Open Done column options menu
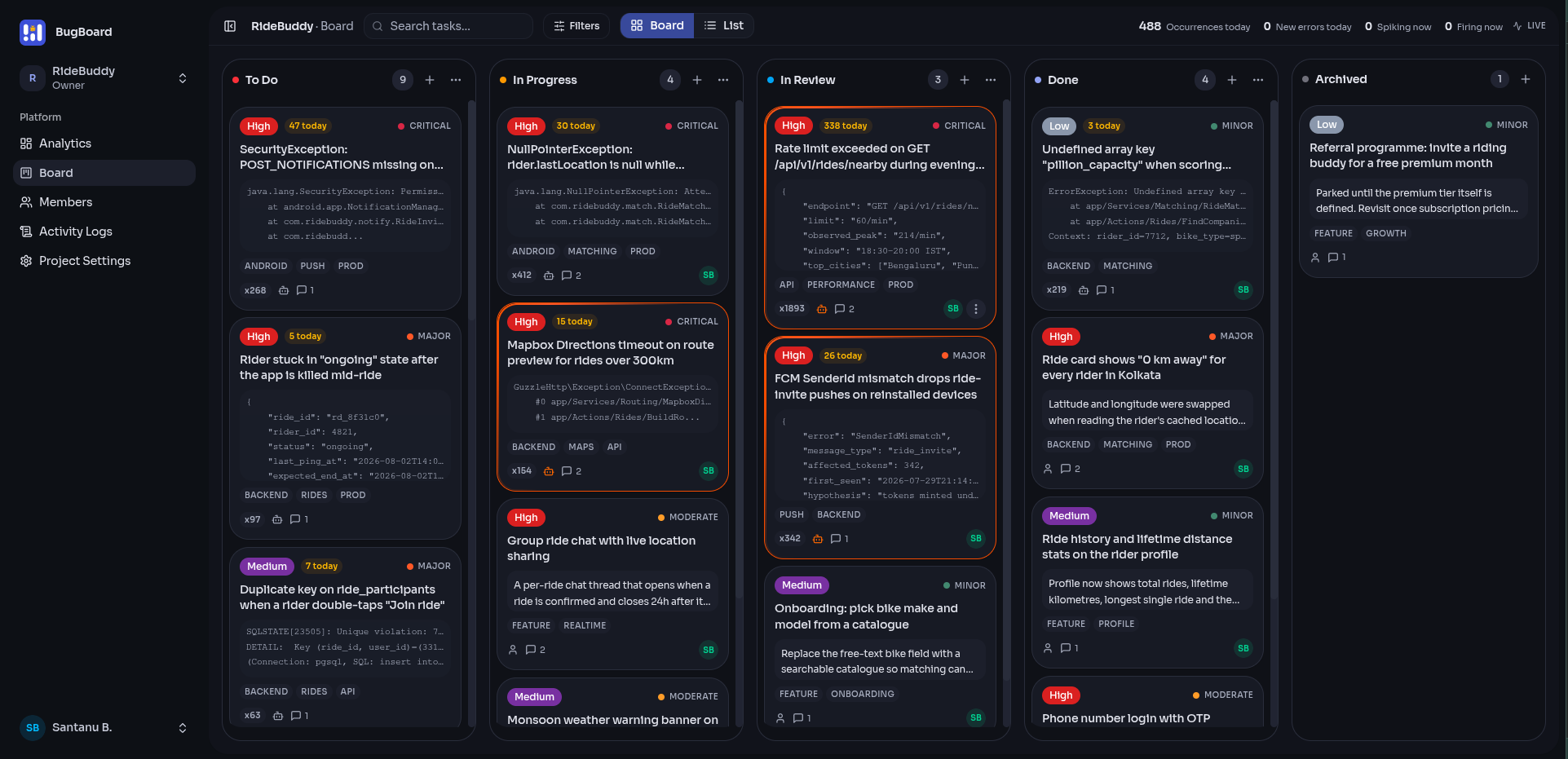The image size is (1568, 759). click(1258, 80)
